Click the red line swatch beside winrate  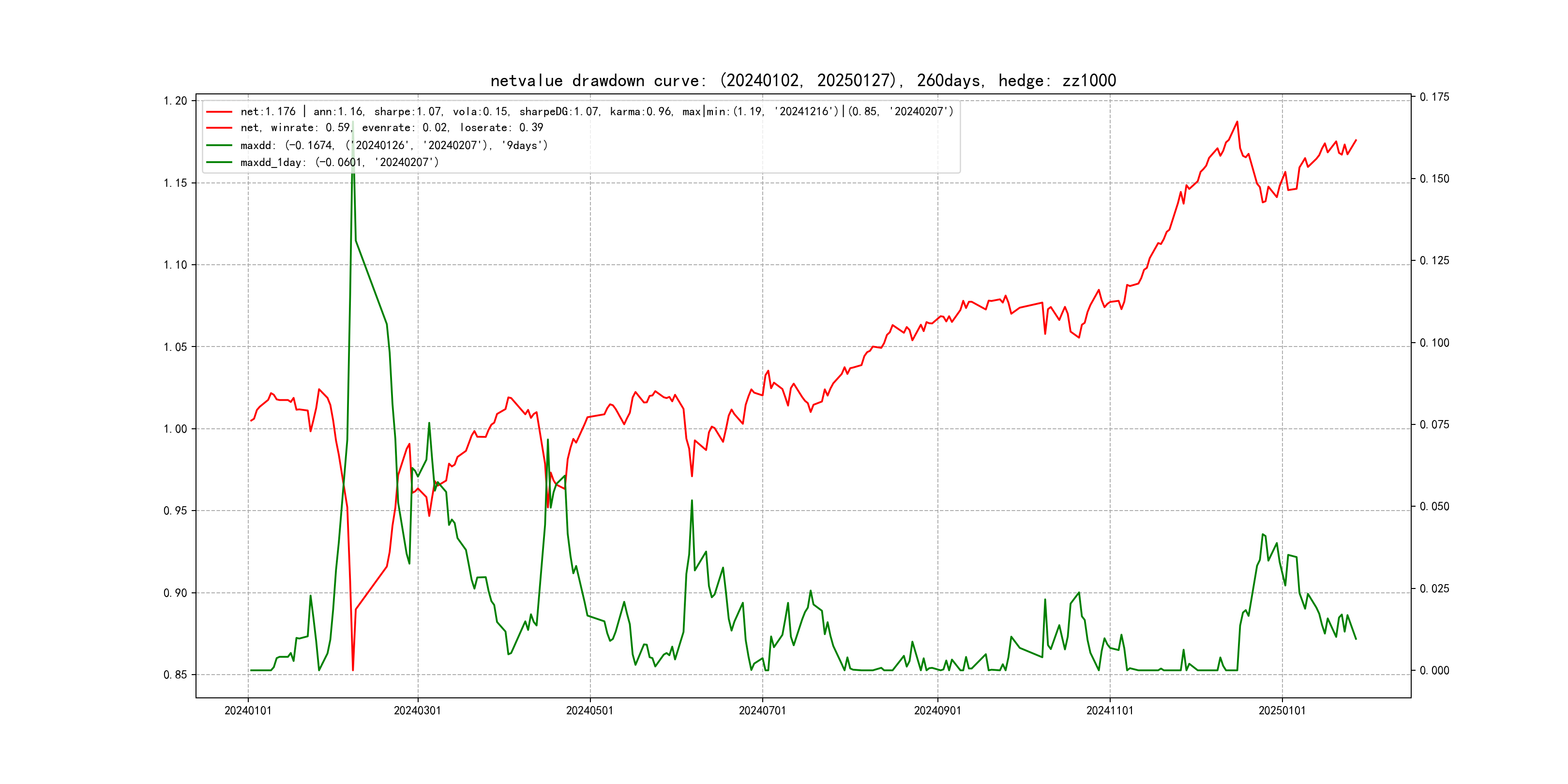219,128
